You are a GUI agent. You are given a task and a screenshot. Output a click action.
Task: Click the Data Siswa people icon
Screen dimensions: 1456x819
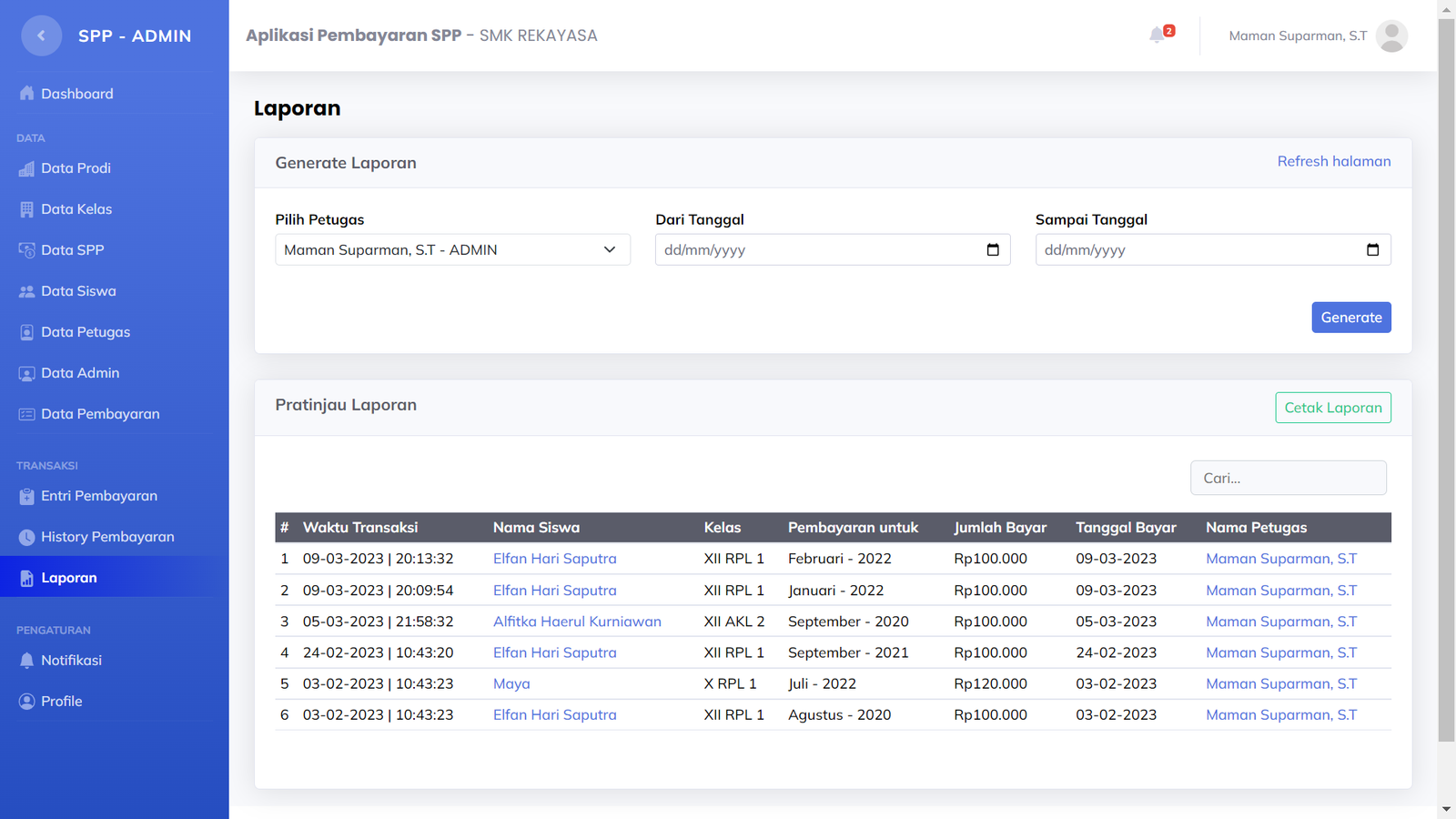tap(26, 291)
